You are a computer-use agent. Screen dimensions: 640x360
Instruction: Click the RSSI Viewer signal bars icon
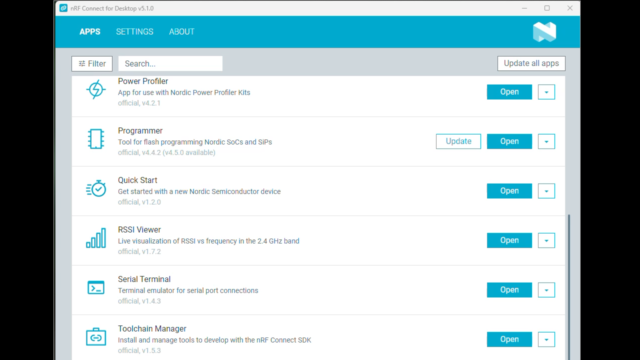(x=96, y=238)
